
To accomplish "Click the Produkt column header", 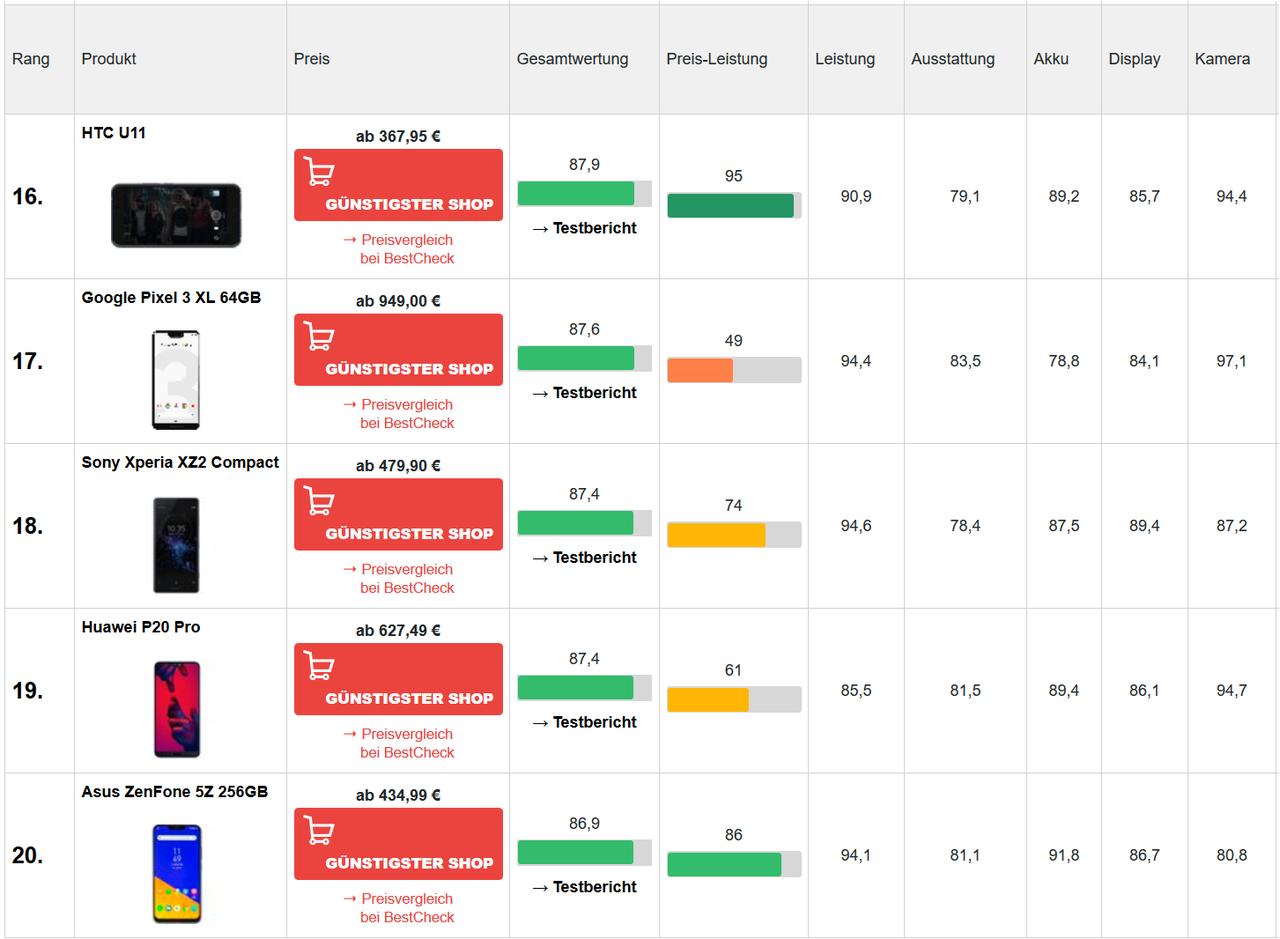I will tap(109, 59).
